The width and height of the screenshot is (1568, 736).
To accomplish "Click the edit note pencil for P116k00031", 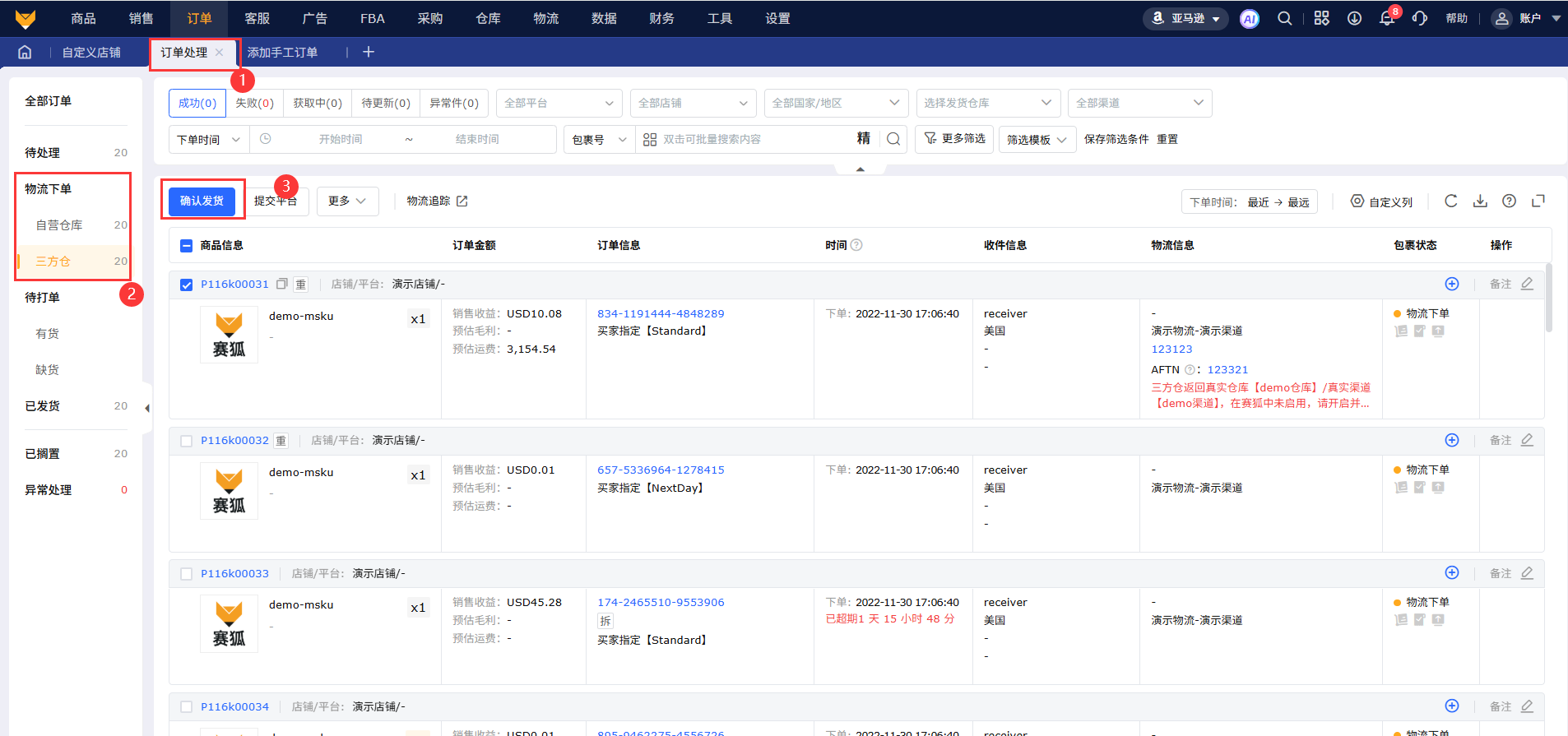I will [1527, 284].
